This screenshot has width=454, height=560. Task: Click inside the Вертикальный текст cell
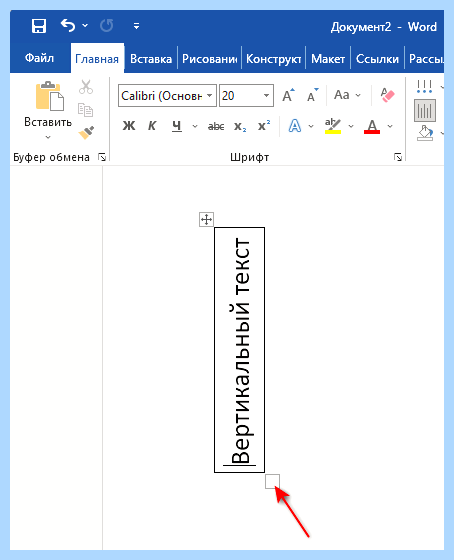(x=239, y=350)
